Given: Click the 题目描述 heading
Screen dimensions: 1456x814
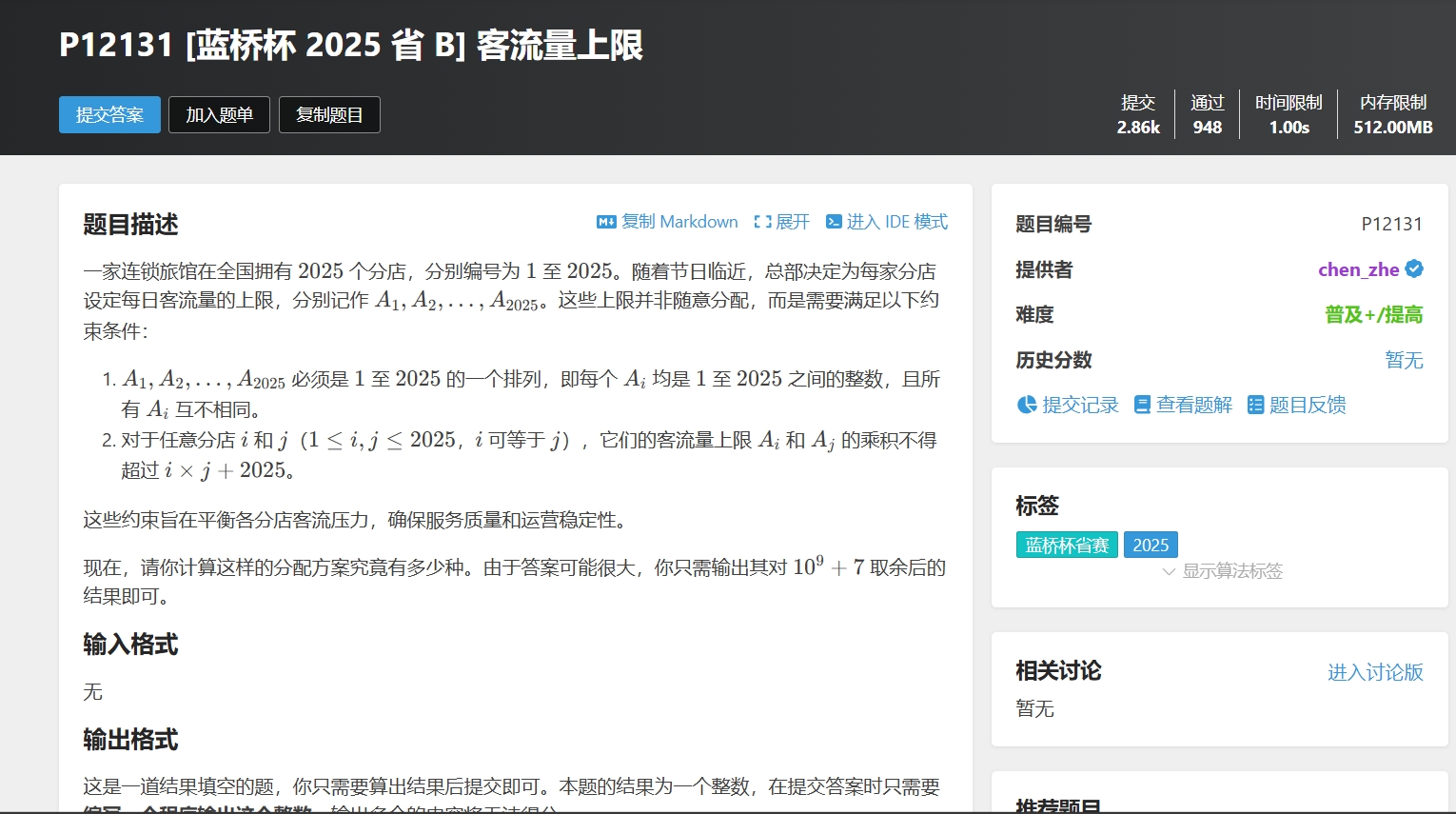Looking at the screenshot, I should pos(130,224).
